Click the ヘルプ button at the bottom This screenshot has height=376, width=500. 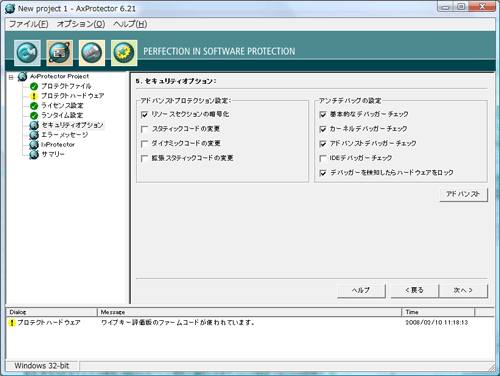(361, 291)
